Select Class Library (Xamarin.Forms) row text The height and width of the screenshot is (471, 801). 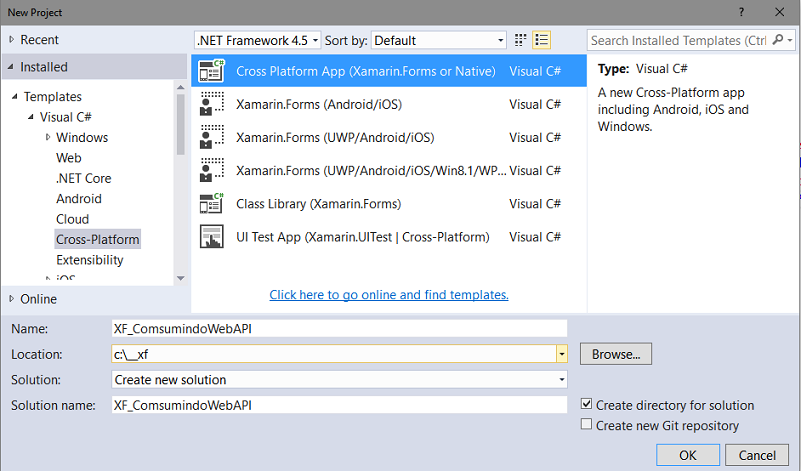(319, 204)
